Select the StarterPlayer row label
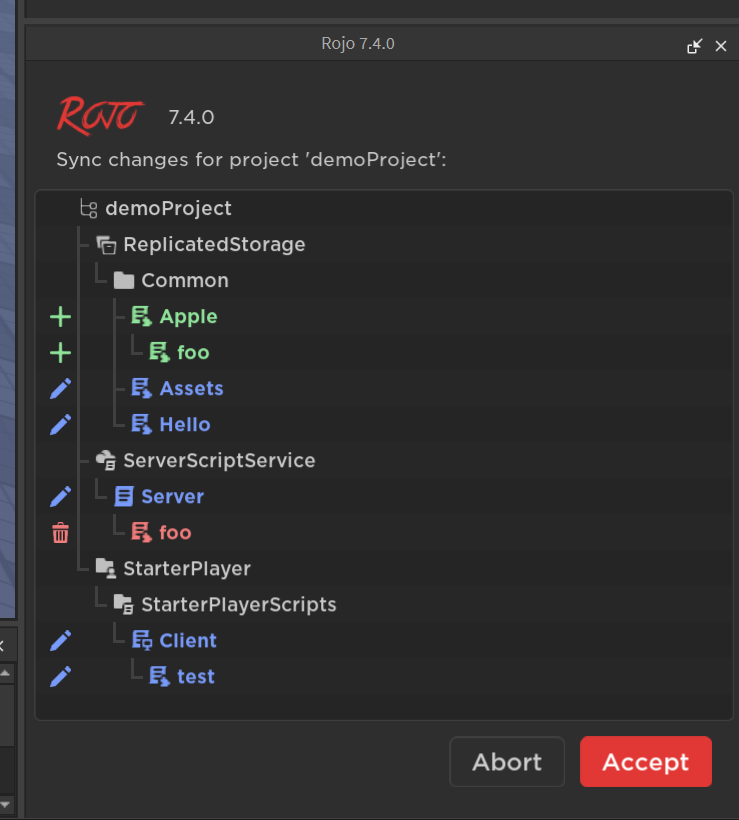The image size is (739, 820). (187, 569)
